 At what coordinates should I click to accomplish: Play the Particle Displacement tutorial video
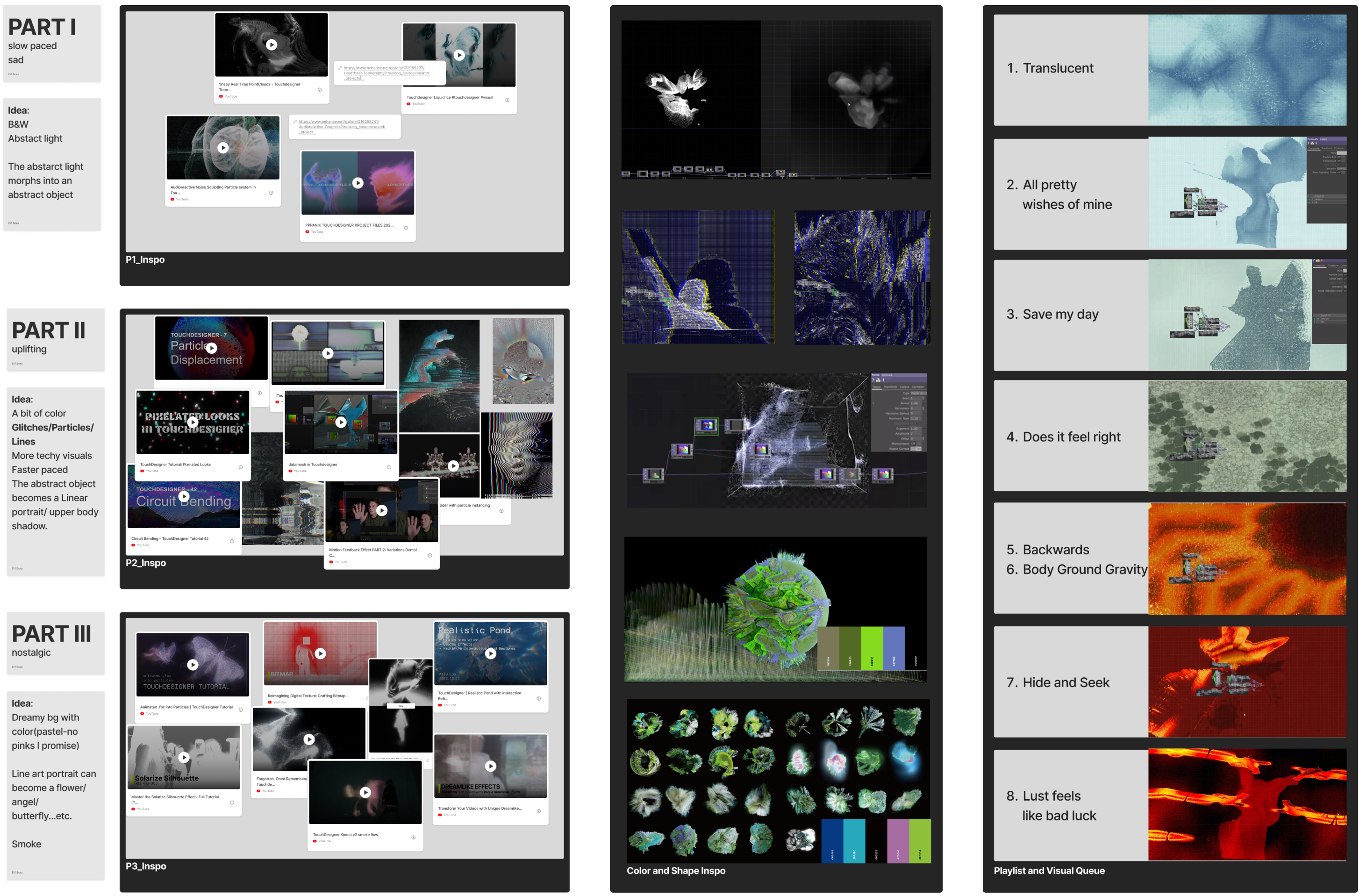click(211, 347)
